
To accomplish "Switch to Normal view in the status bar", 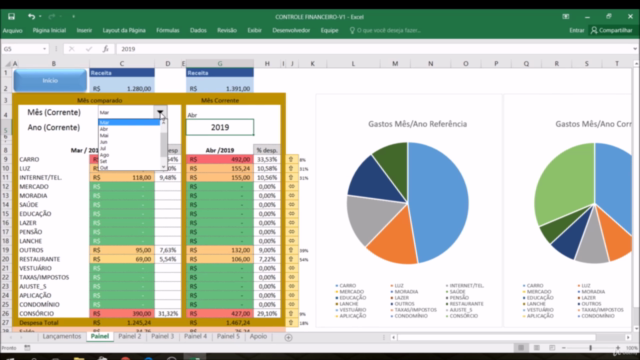I will [x=521, y=348].
